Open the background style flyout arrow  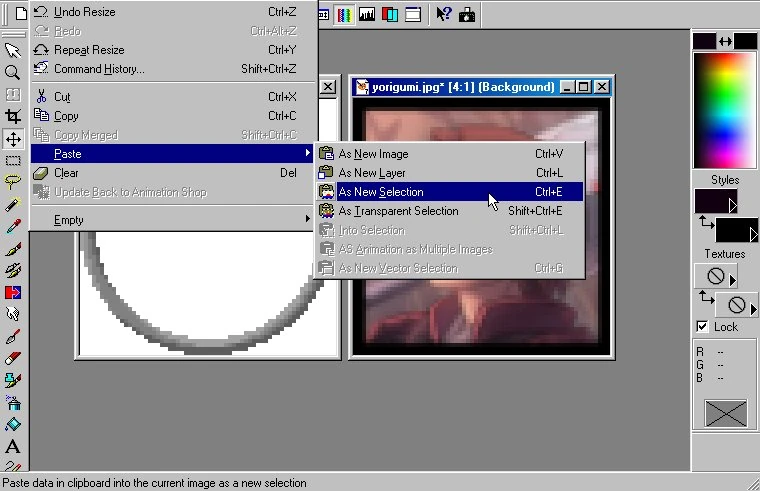[753, 235]
